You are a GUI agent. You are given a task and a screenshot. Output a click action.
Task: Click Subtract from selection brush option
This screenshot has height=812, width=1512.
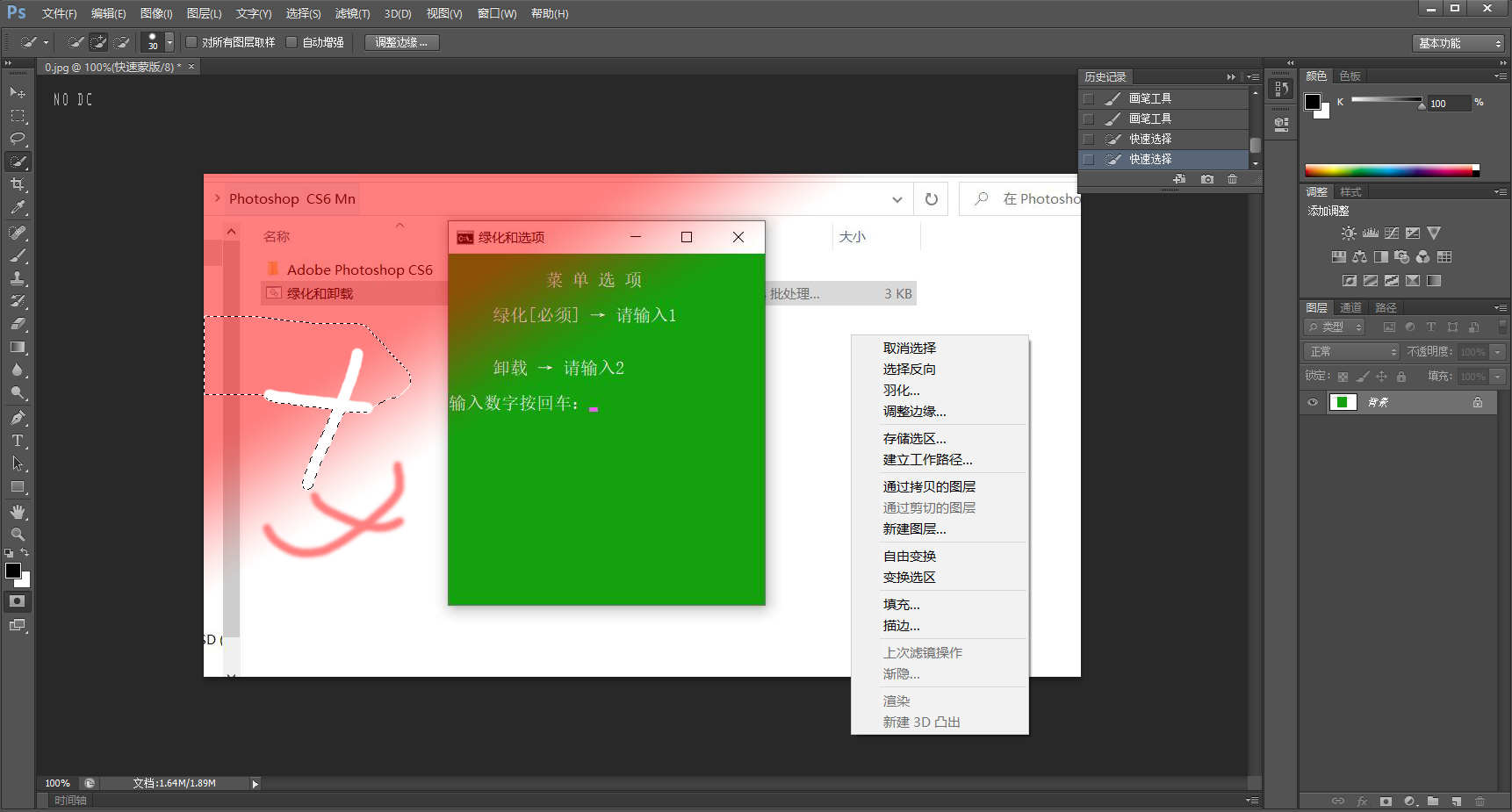pyautogui.click(x=121, y=42)
